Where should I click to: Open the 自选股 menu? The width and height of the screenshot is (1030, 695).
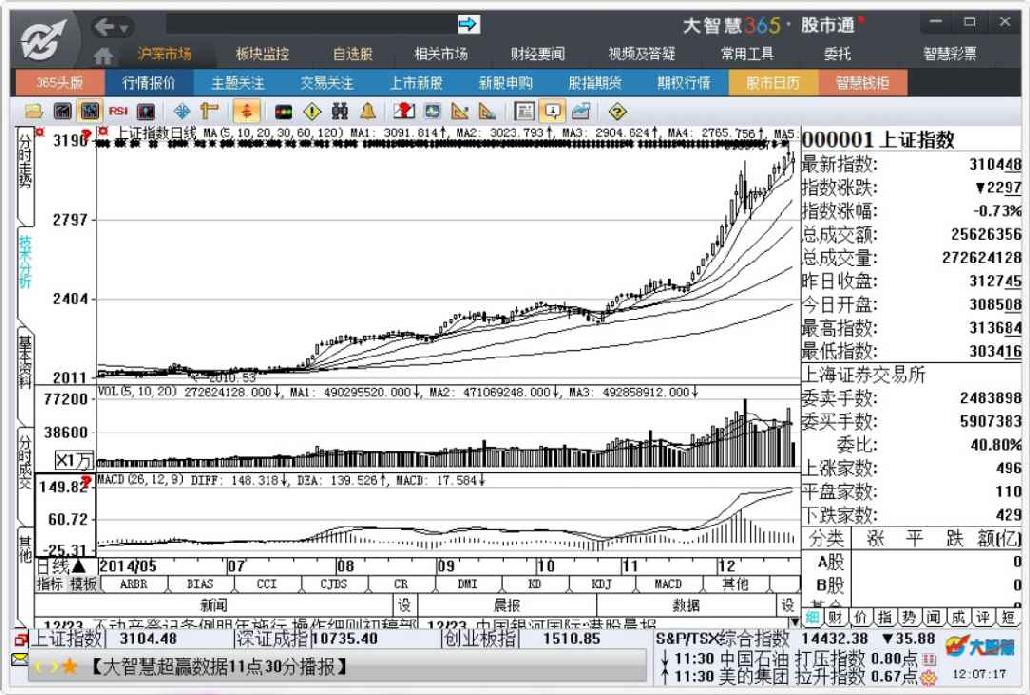(x=353, y=54)
